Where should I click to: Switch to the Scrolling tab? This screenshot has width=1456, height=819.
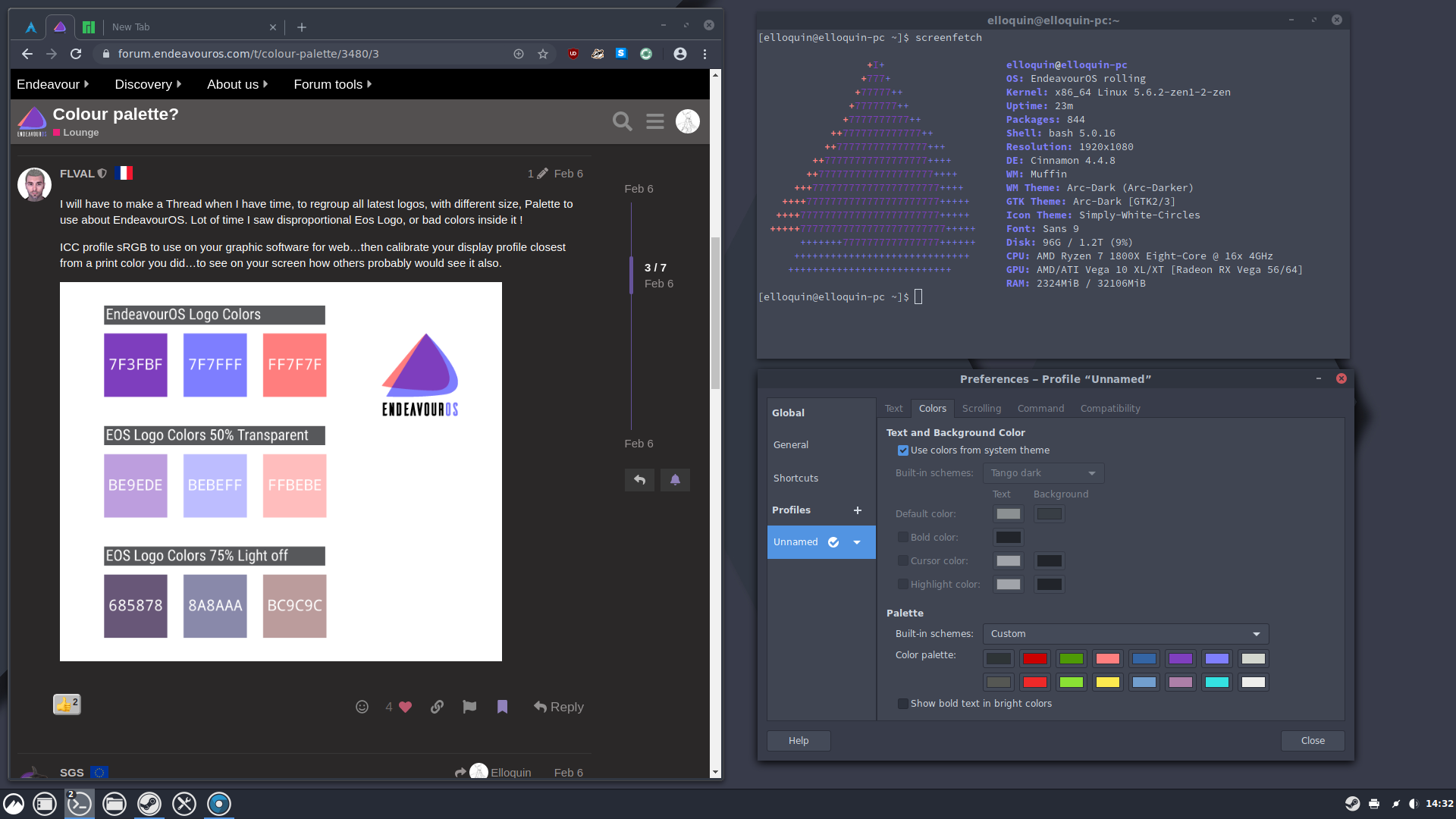[x=981, y=408]
